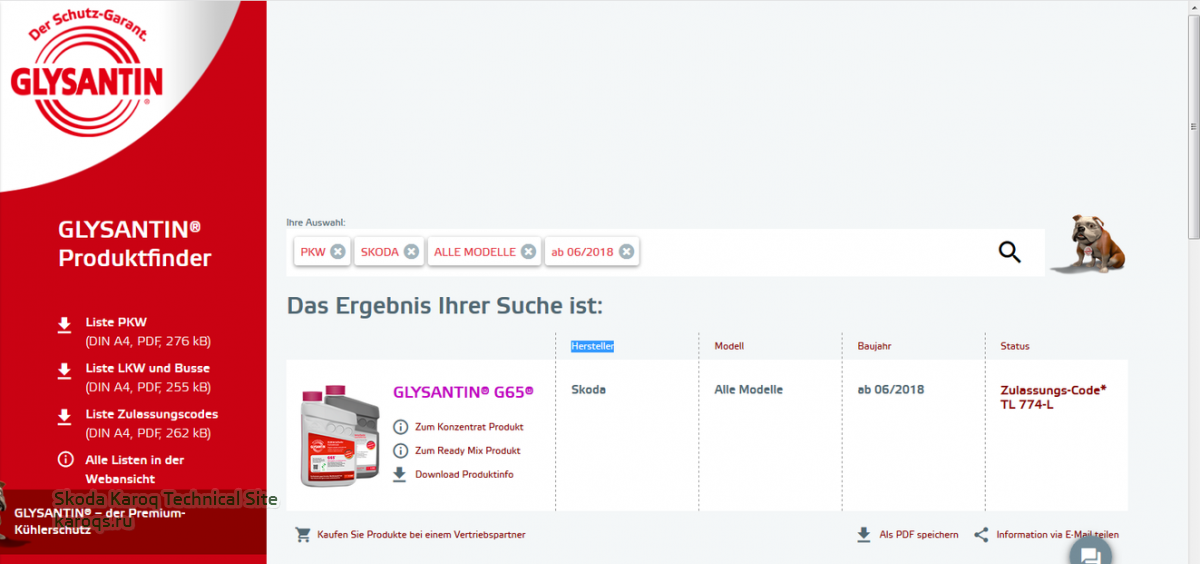Click the search magnifier icon
The height and width of the screenshot is (564, 1200).
pyautogui.click(x=1010, y=252)
